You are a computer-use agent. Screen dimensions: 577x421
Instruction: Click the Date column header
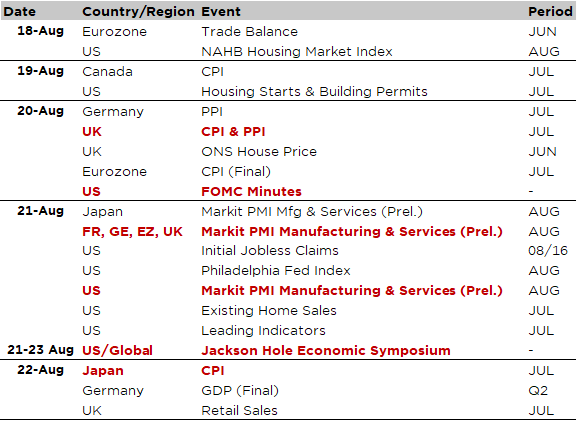(x=20, y=11)
